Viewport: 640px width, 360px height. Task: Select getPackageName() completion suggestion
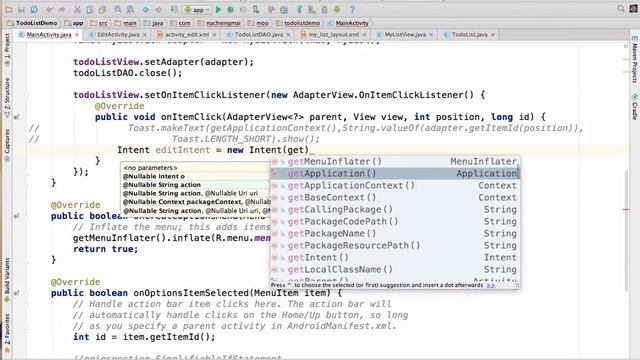(395, 233)
